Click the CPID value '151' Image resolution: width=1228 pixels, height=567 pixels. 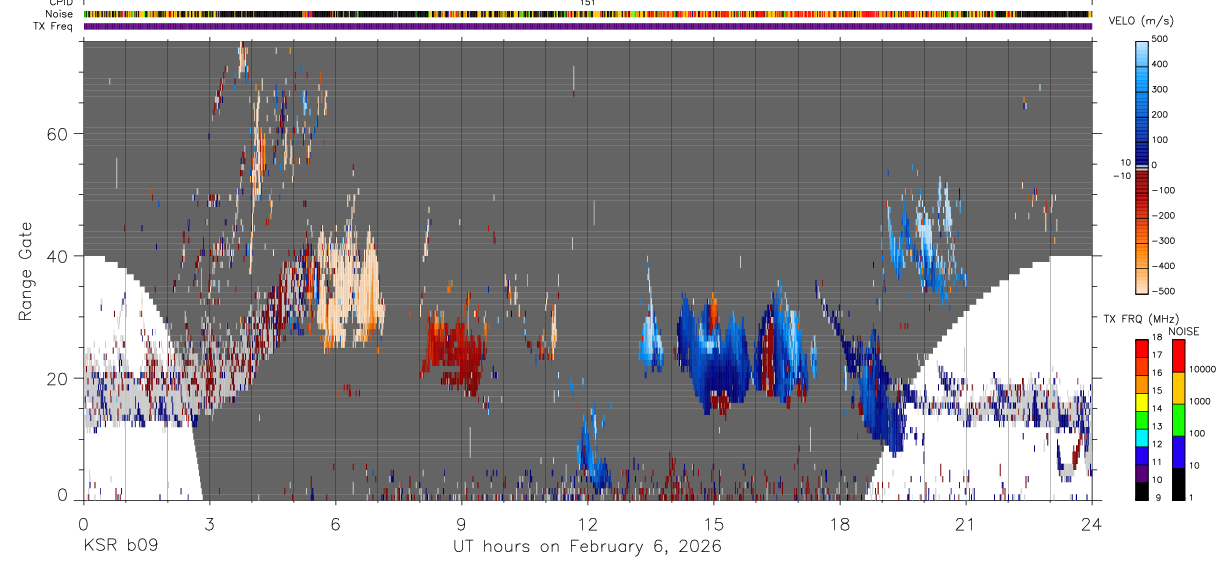pos(587,3)
